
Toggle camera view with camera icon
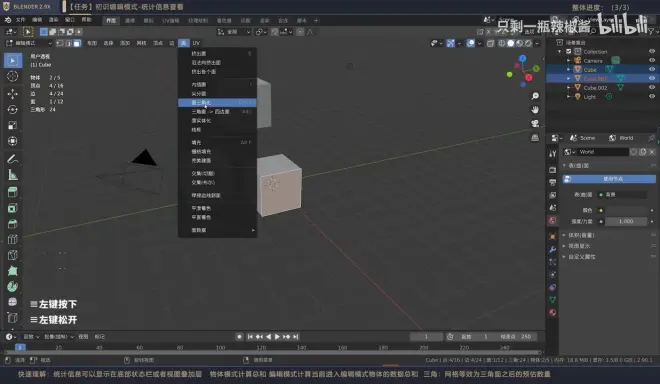535,123
